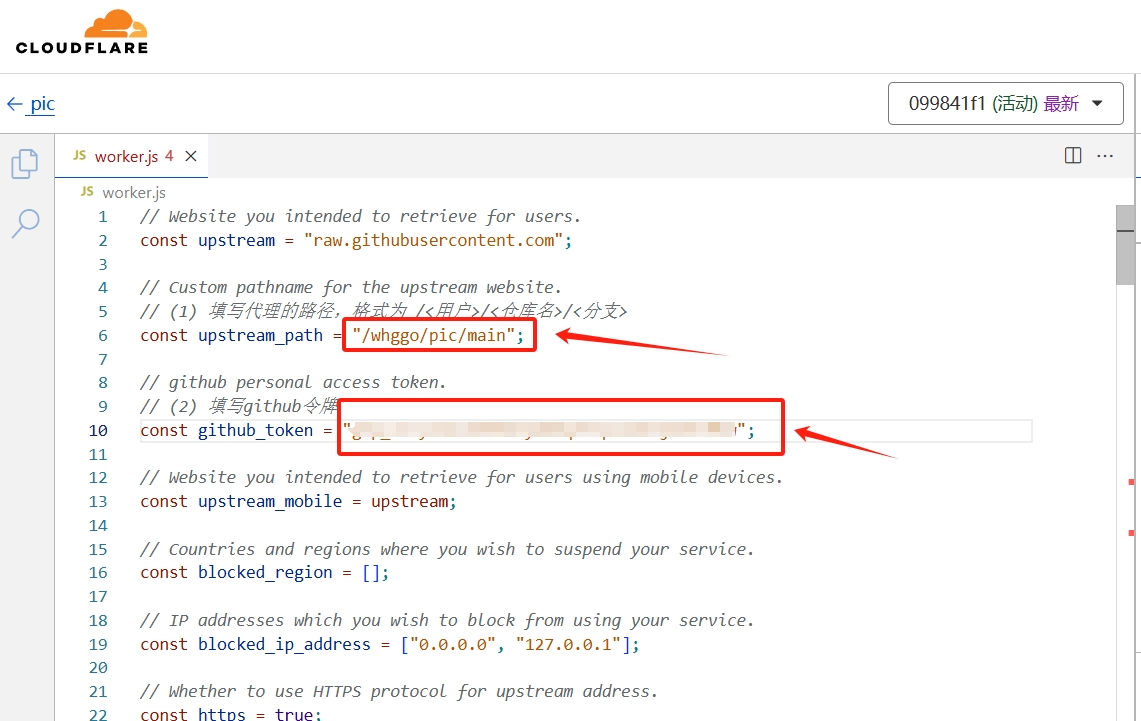Select the worker.js tab

[125, 156]
